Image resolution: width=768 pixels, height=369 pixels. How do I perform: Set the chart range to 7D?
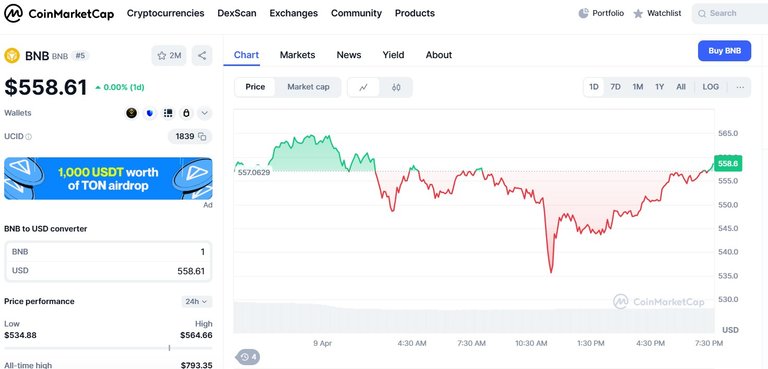[x=615, y=87]
